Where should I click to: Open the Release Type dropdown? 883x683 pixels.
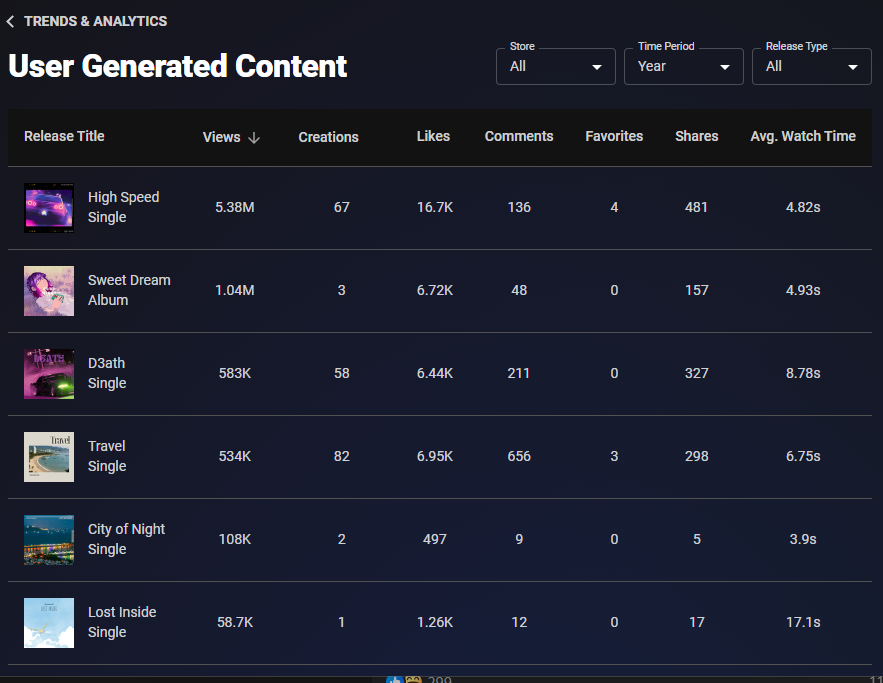(x=811, y=66)
